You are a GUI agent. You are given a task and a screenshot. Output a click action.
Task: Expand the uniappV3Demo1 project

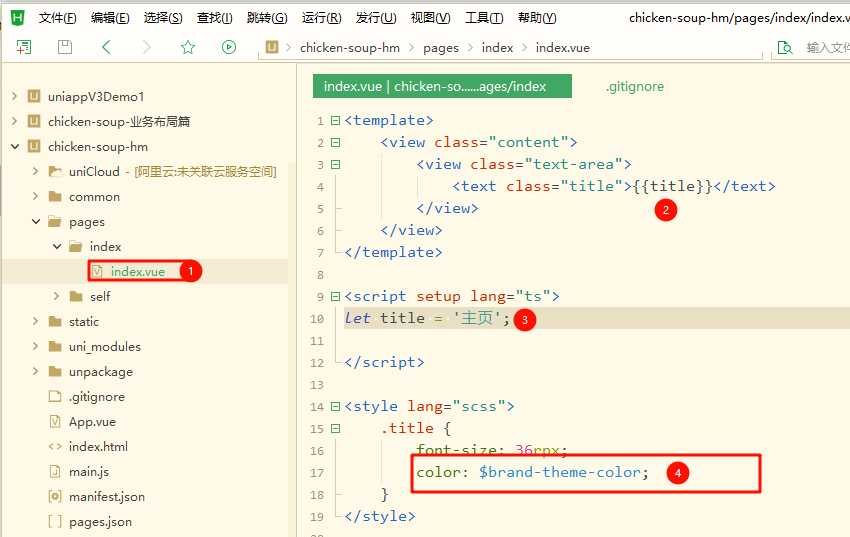(x=15, y=96)
